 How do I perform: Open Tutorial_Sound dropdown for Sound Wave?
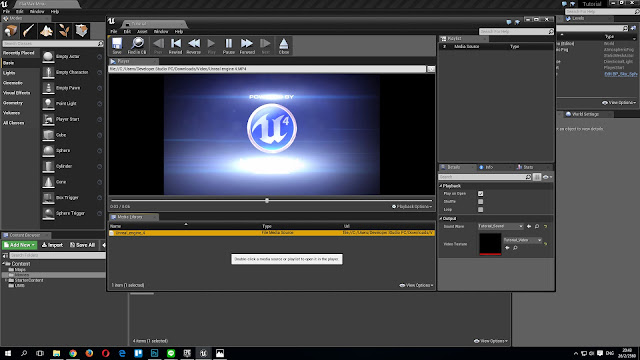500,226
